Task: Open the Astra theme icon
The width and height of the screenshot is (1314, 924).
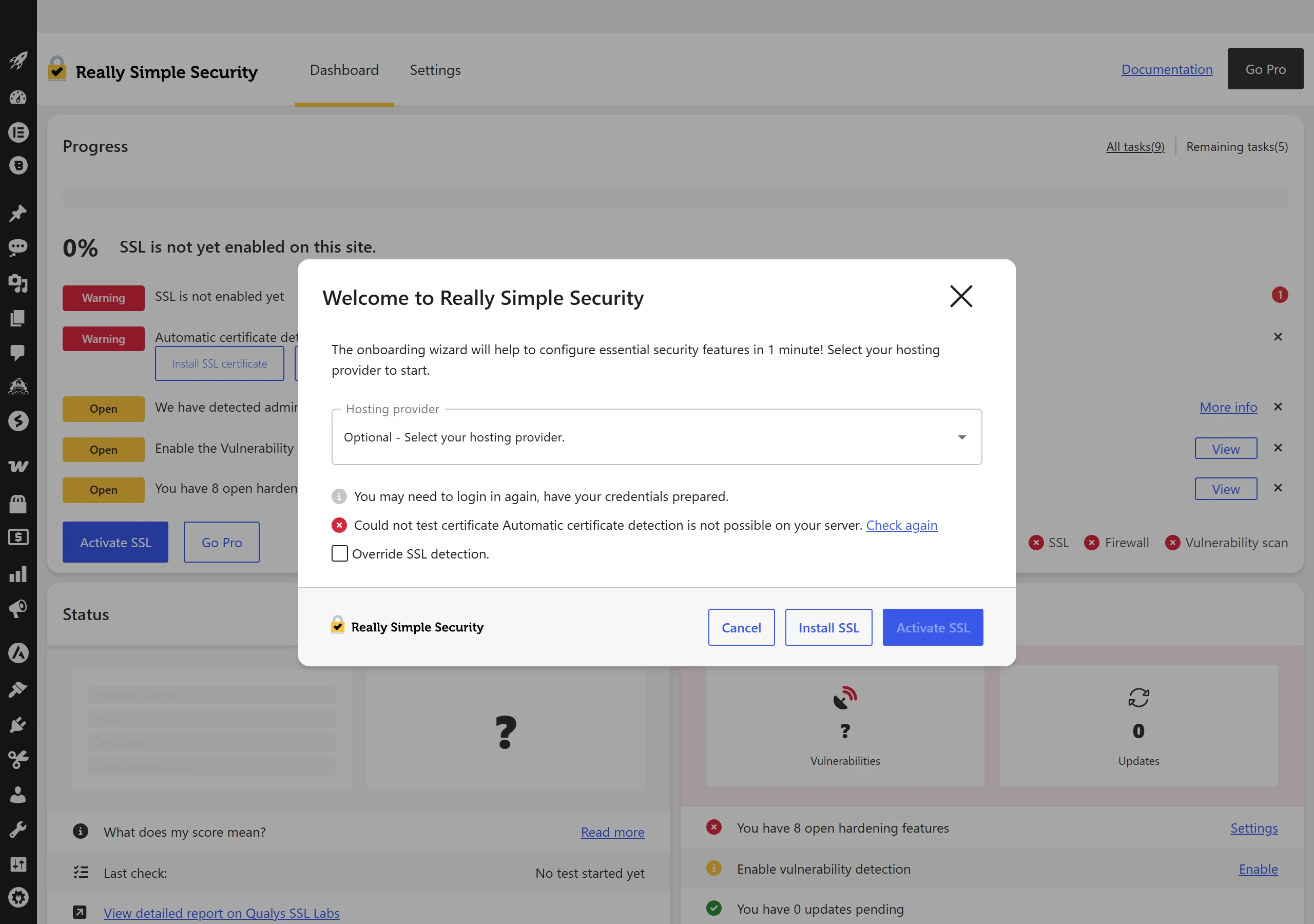Action: pyautogui.click(x=18, y=653)
